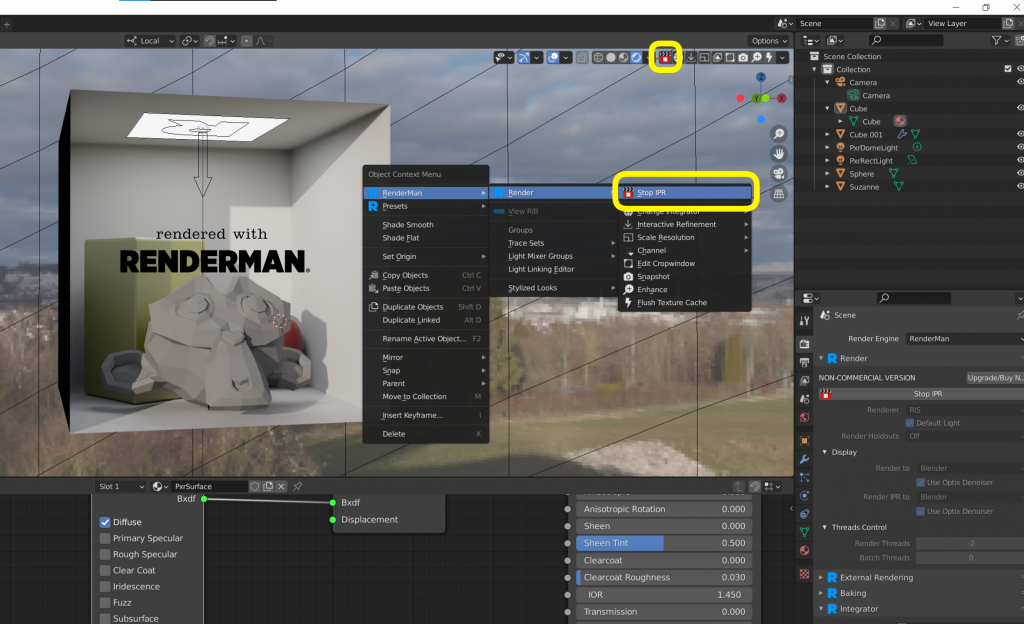The height and width of the screenshot is (624, 1024).
Task: Open the Render Engine dropdown
Action: tap(965, 339)
